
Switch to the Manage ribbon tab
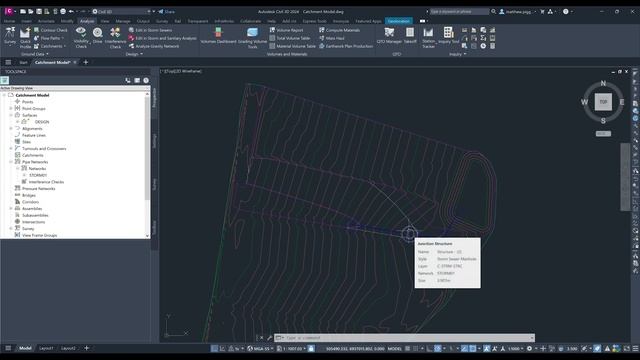[123, 21]
